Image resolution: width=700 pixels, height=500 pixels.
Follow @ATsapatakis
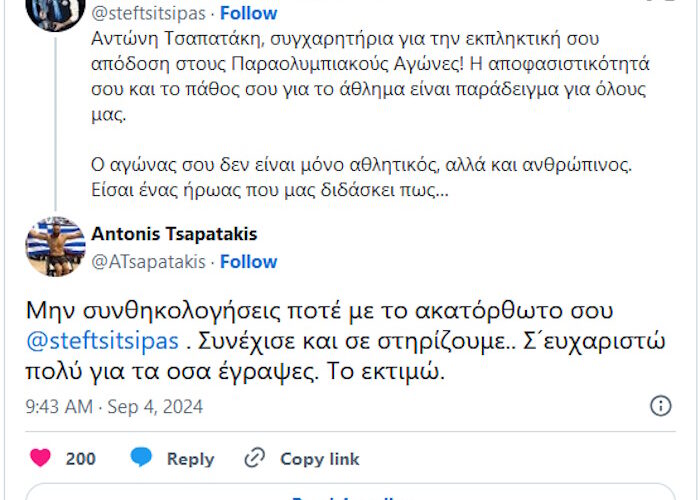(x=248, y=261)
